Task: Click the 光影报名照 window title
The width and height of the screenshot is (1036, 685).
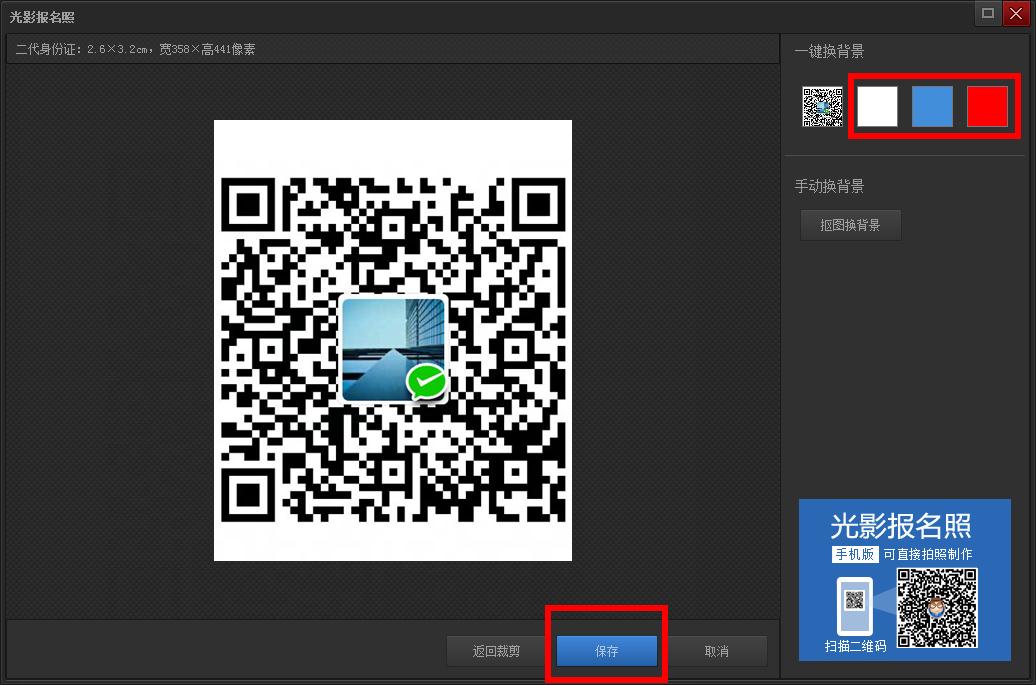Action: point(42,17)
